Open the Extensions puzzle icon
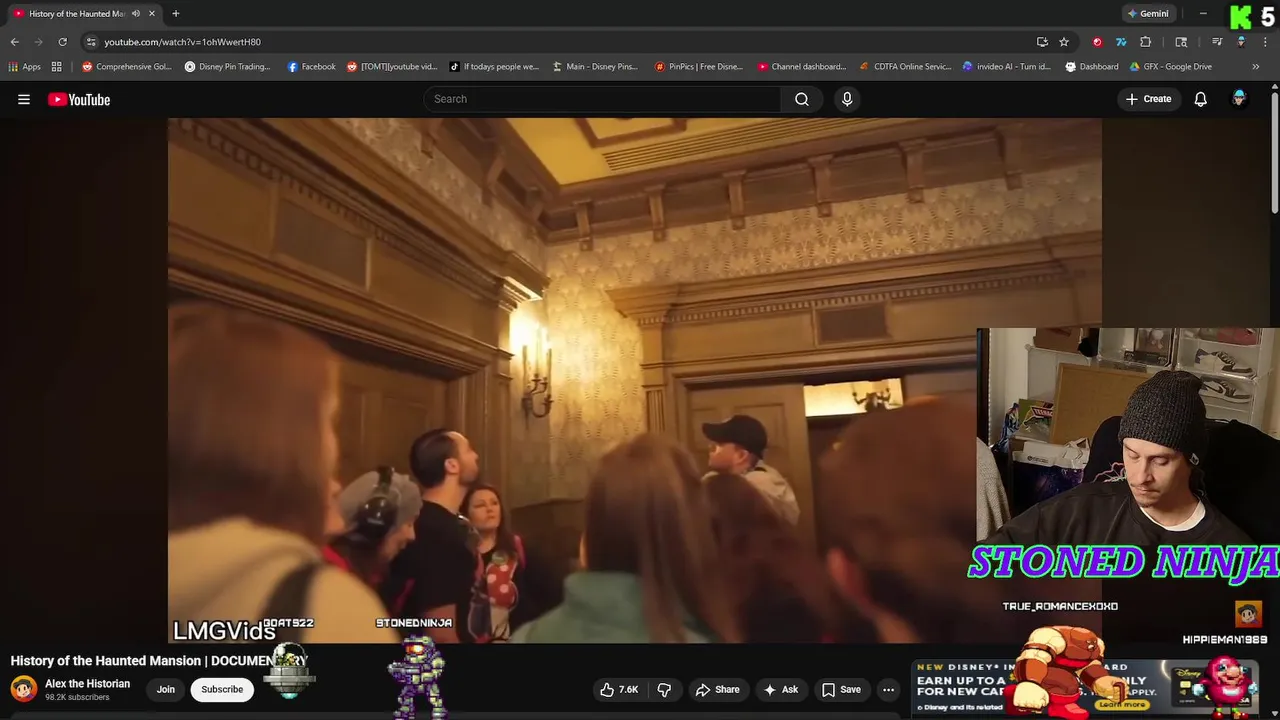This screenshot has height=720, width=1280. [x=1145, y=42]
